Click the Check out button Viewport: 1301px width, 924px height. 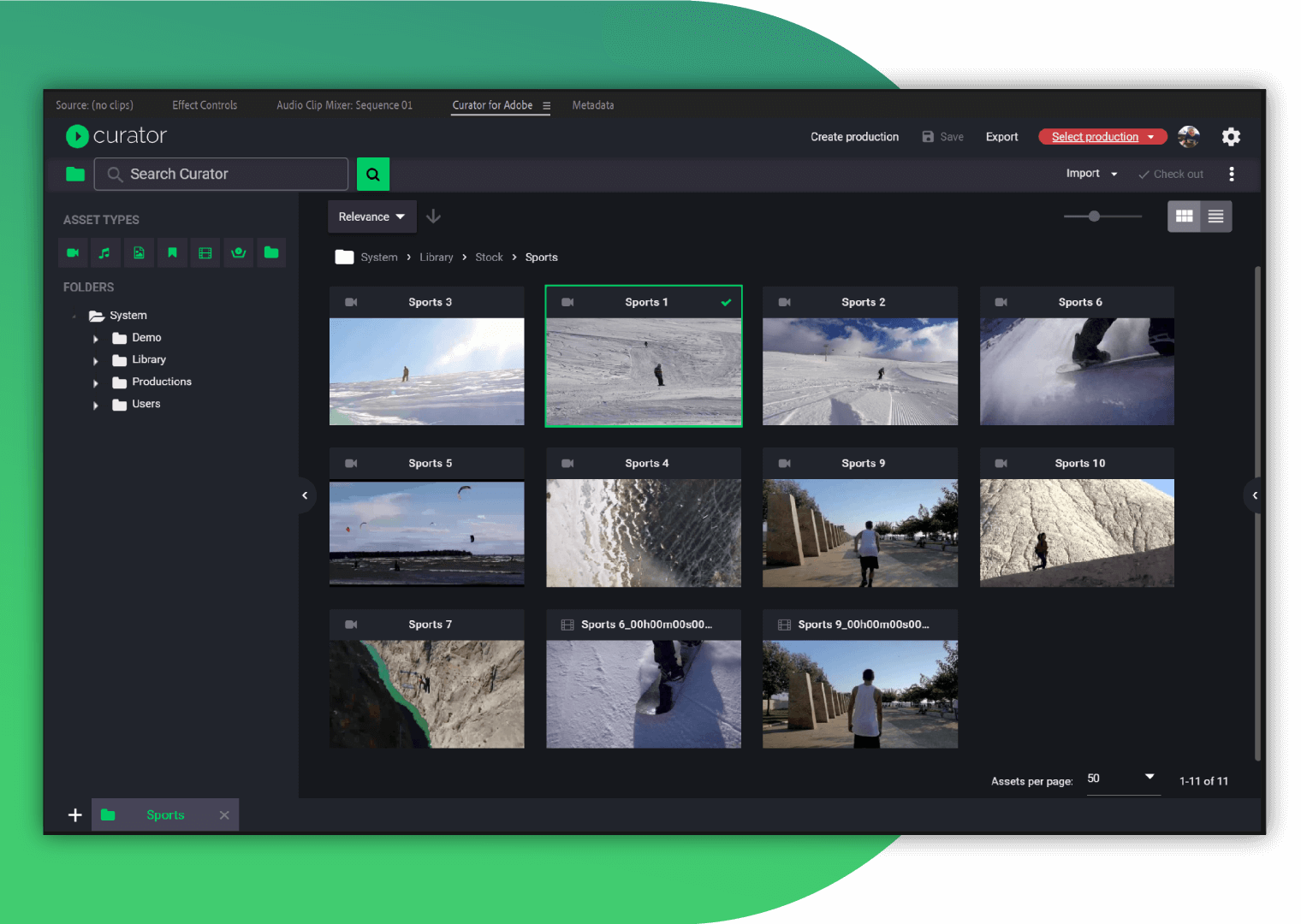coord(1171,174)
